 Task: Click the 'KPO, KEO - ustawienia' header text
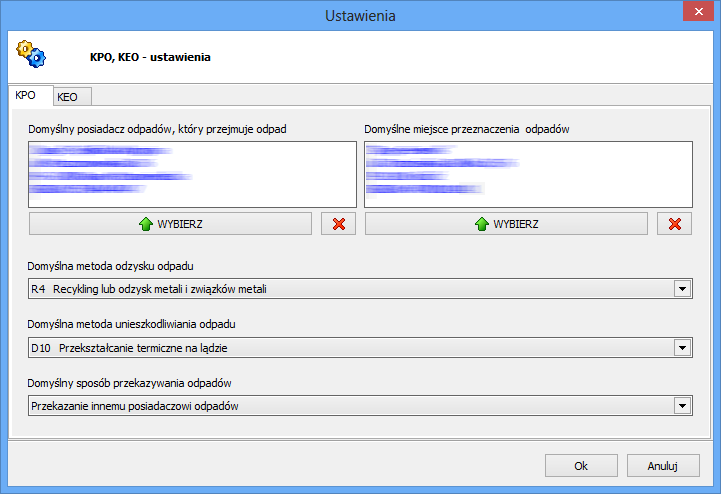click(150, 57)
